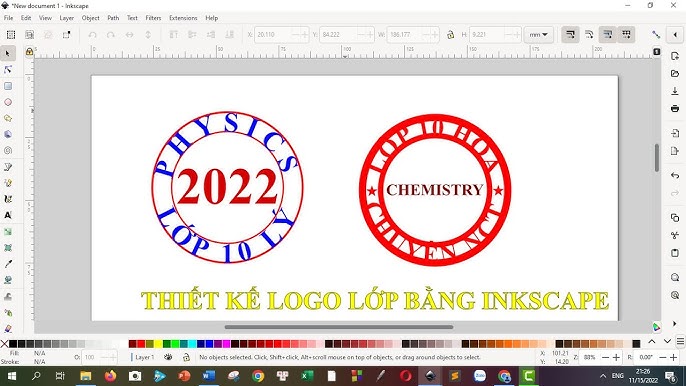The width and height of the screenshot is (686, 386).
Task: Toggle move gradients with object
Action: [x=608, y=35]
